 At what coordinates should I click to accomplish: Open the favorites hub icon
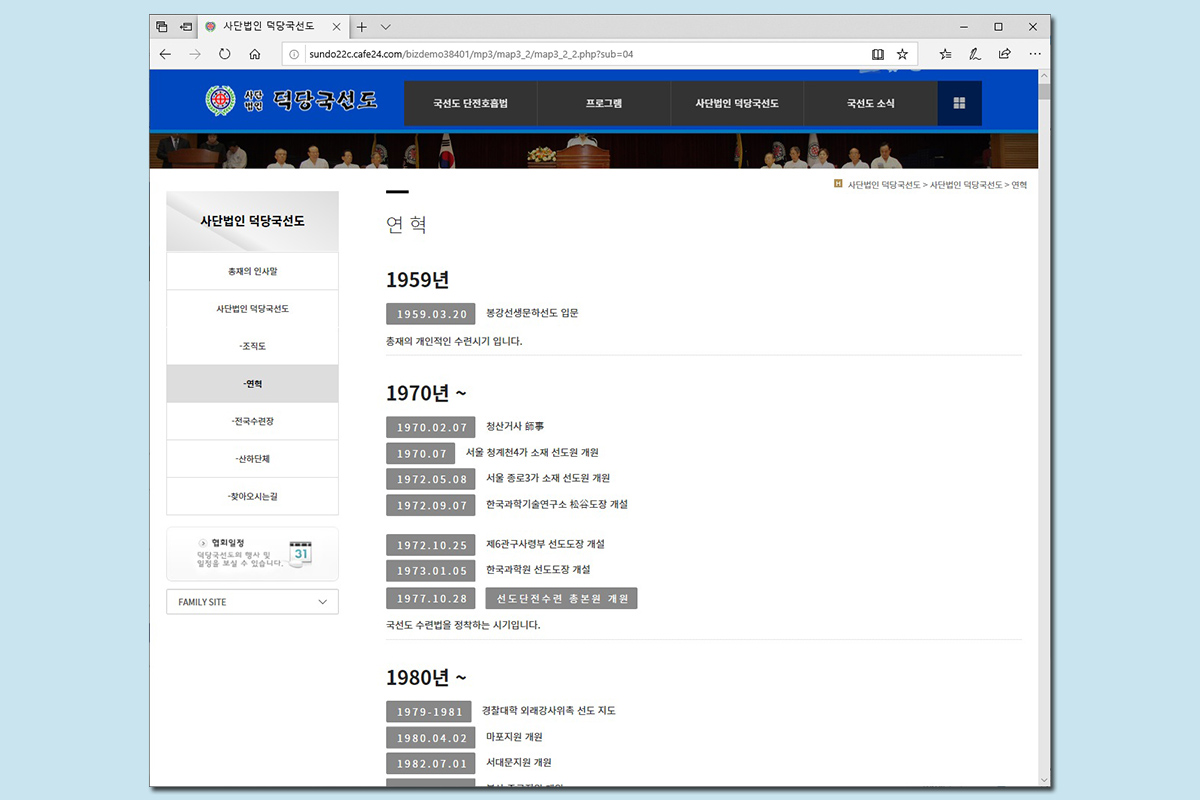click(x=945, y=54)
